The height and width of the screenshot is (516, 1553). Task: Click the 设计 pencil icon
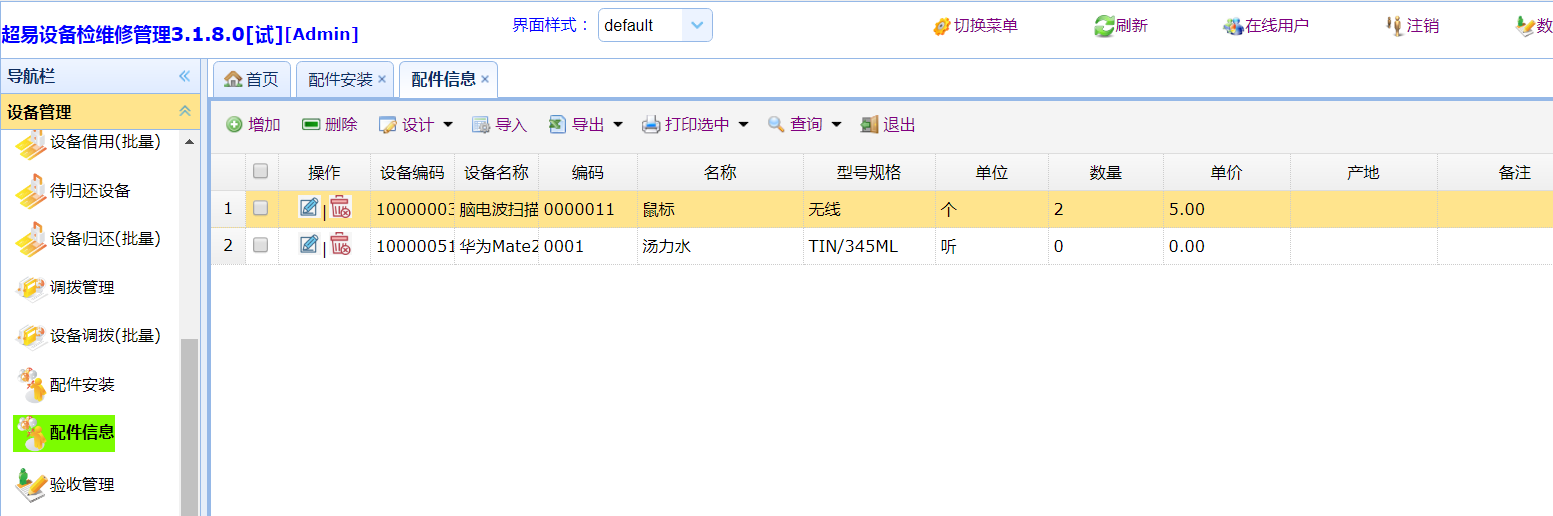(x=387, y=125)
